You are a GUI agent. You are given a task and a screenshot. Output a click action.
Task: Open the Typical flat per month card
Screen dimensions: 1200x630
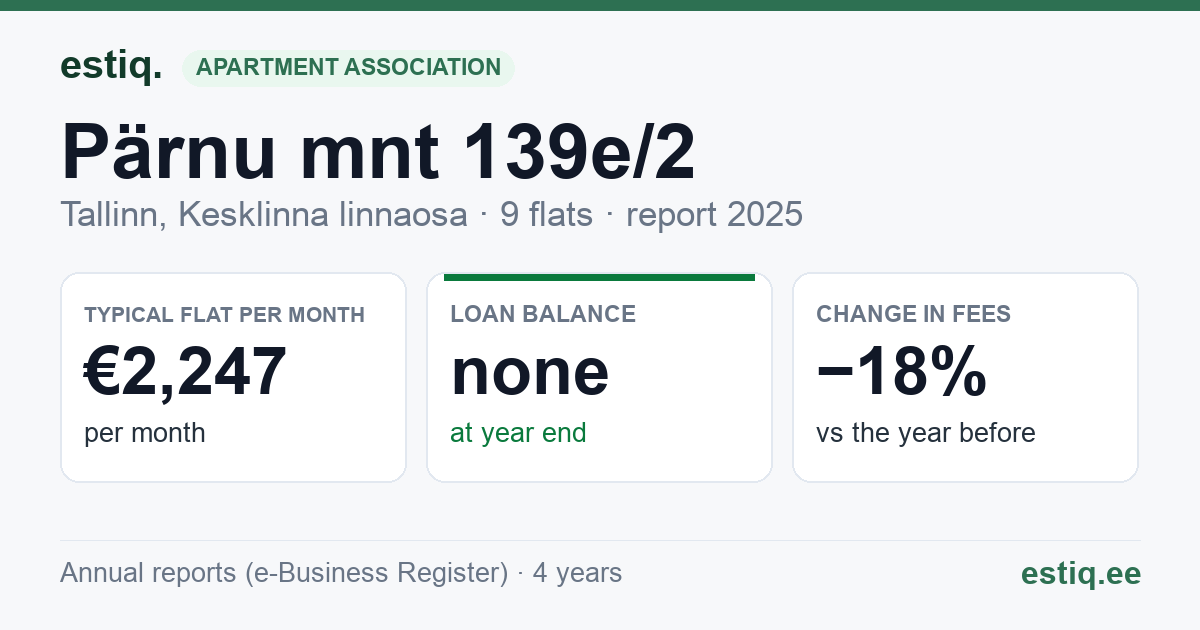pyautogui.click(x=233, y=377)
